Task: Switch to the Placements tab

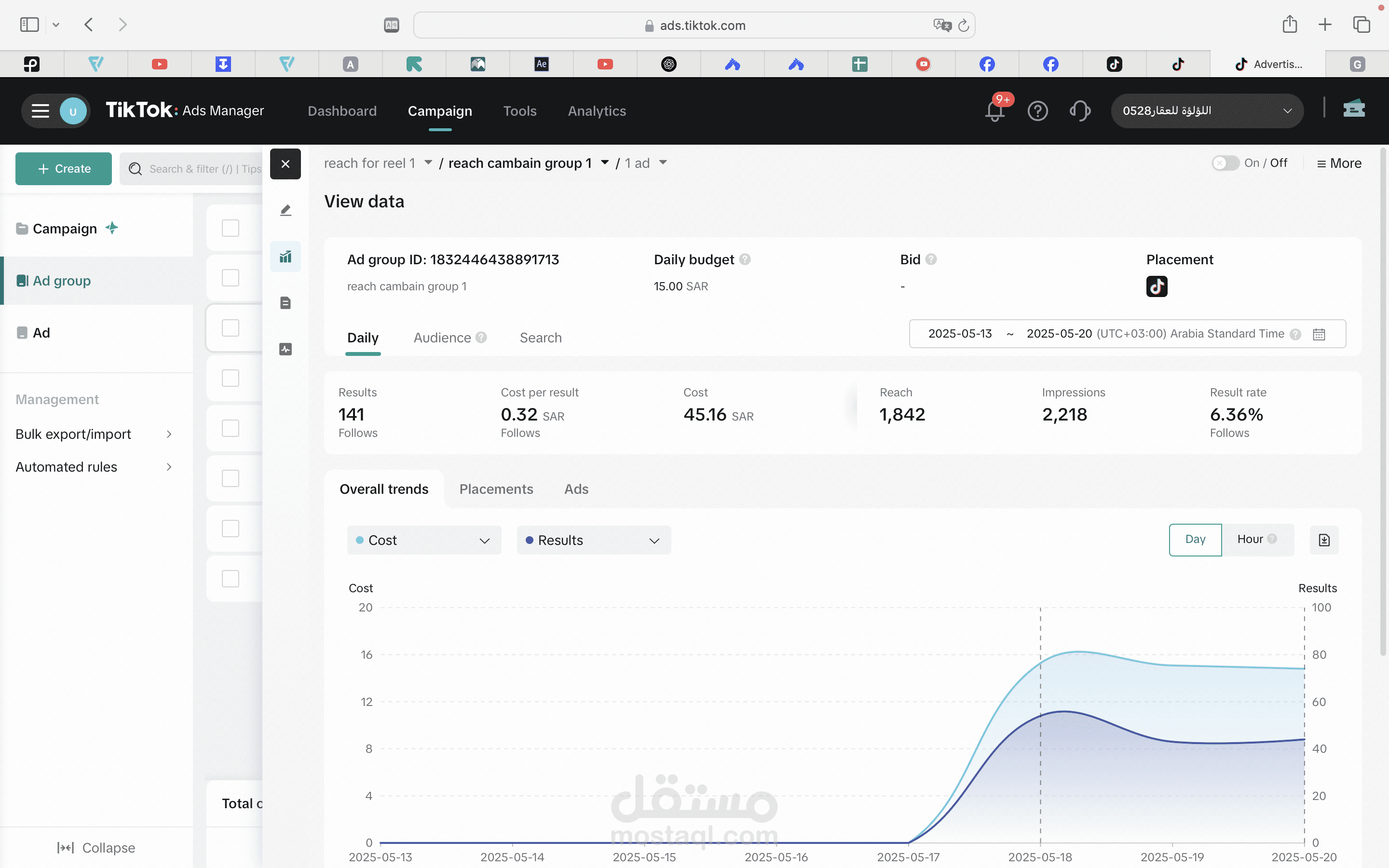Action: click(x=496, y=489)
